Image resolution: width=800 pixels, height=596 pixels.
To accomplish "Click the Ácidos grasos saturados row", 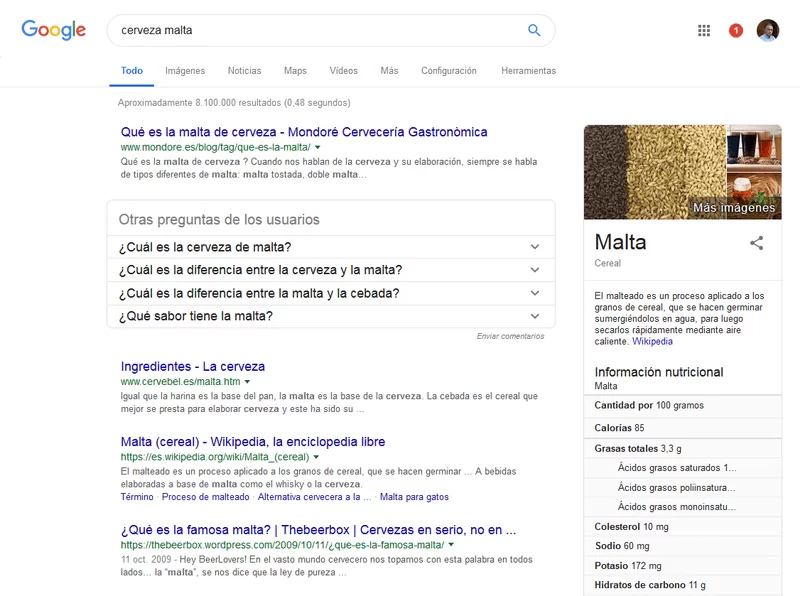I will coord(683,468).
